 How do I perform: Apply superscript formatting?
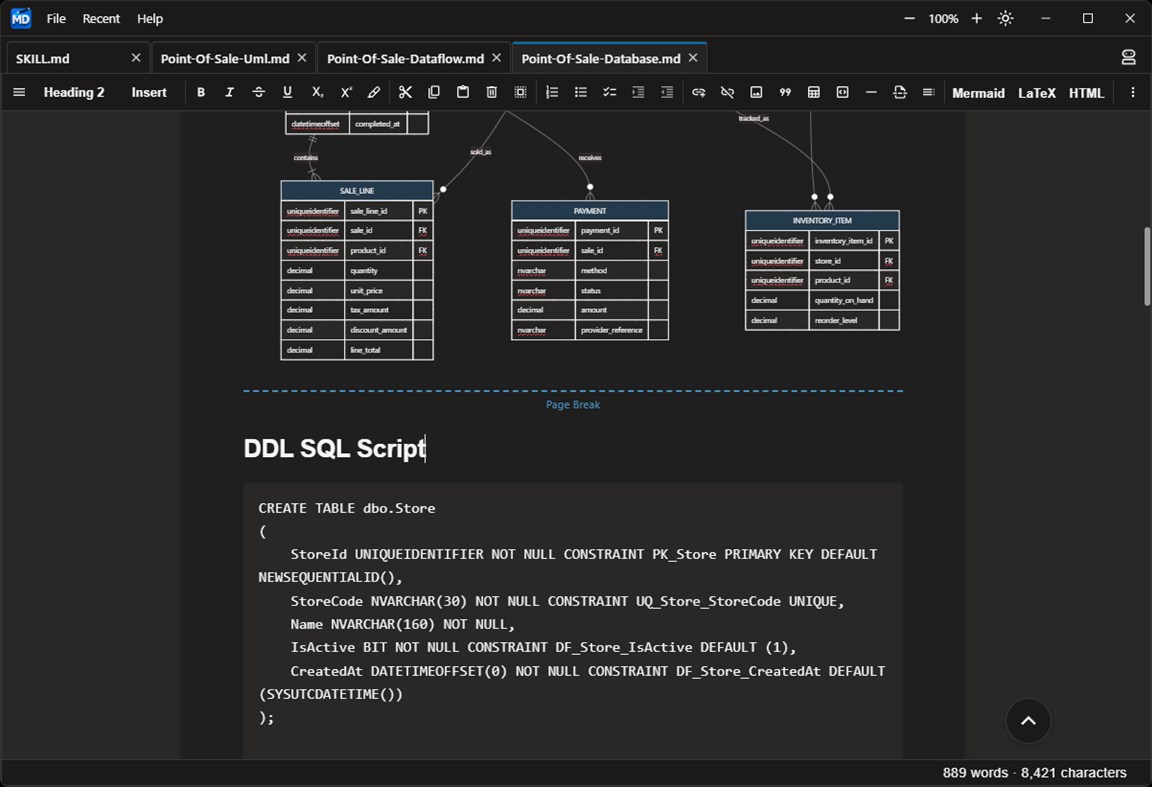coord(345,93)
